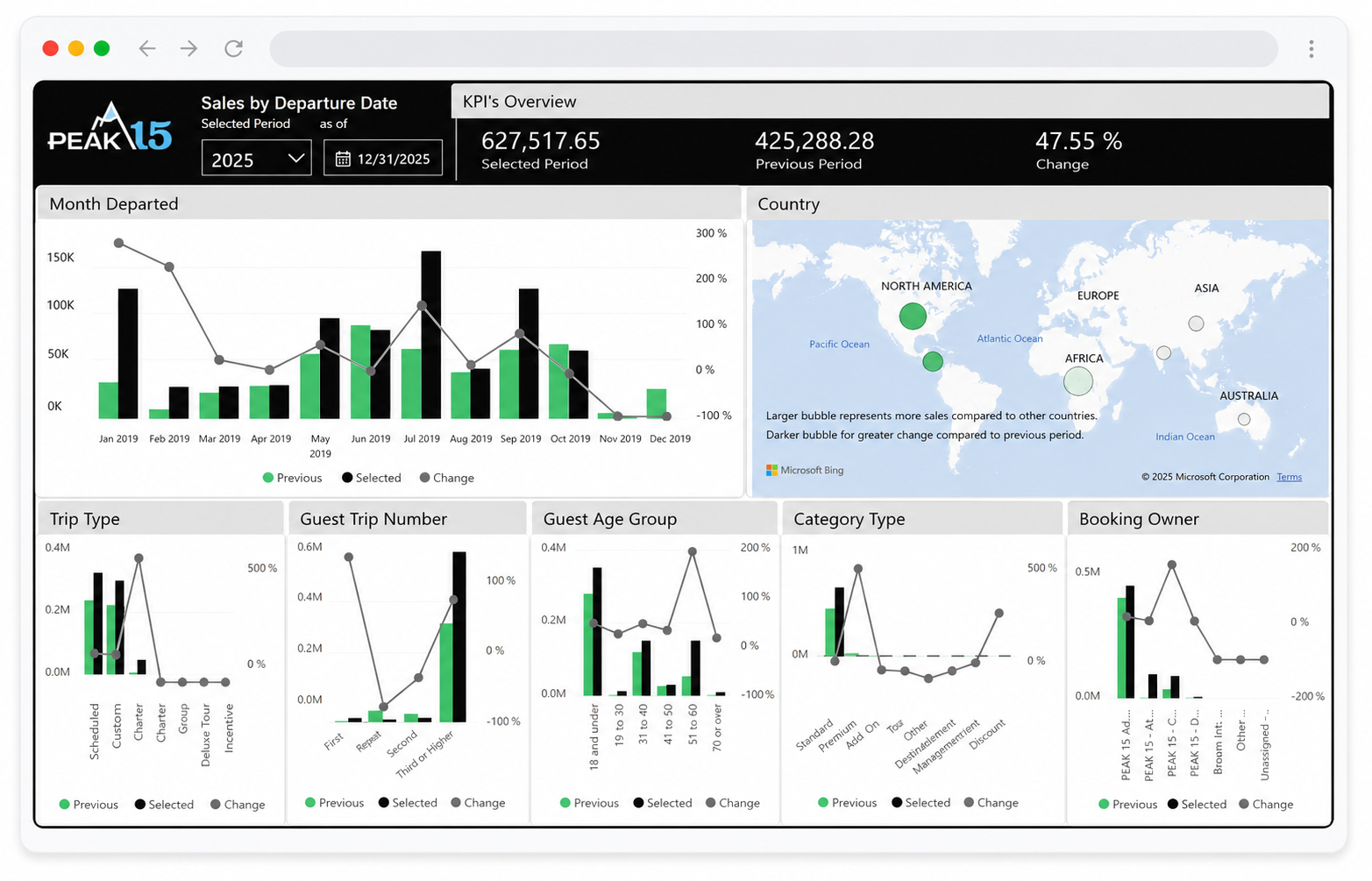Click the Unassigned booking owner axis label
The height and width of the screenshot is (881, 1372).
coord(1265,746)
